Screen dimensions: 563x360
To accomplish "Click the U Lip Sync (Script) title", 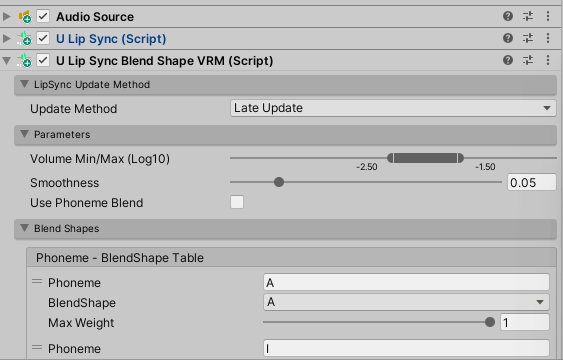I will point(111,39).
